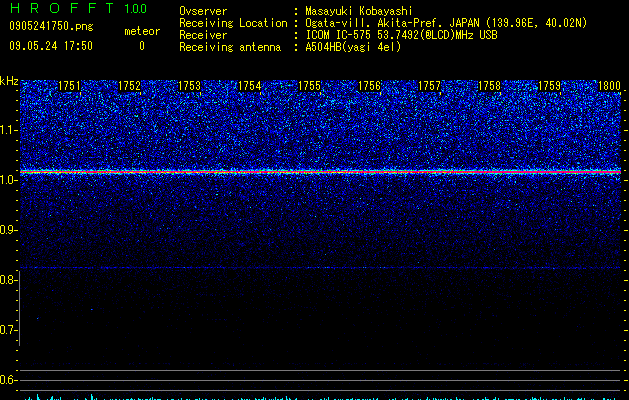The width and height of the screenshot is (629, 400).
Task: Select the 0.7 kHz axis label
Action: (x=9, y=330)
